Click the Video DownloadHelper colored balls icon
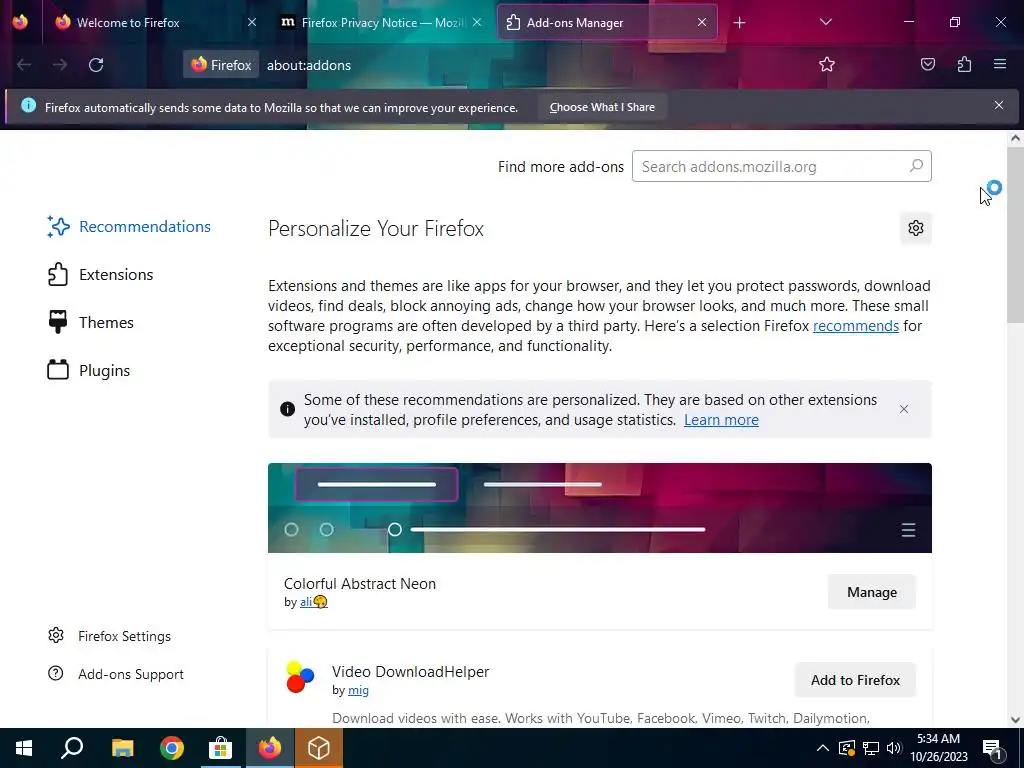The width and height of the screenshot is (1024, 768). [300, 677]
